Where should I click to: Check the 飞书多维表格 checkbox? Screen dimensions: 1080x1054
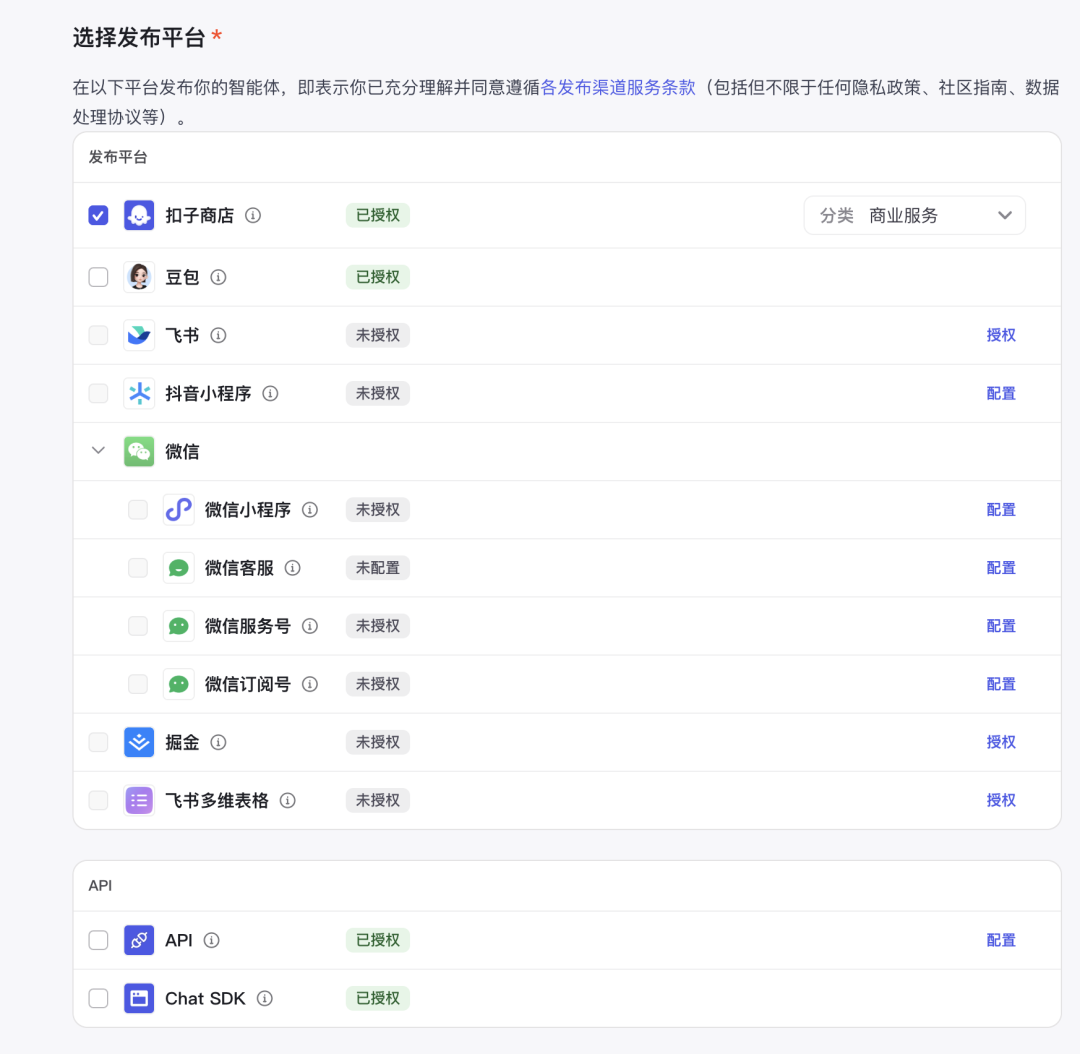[x=98, y=800]
